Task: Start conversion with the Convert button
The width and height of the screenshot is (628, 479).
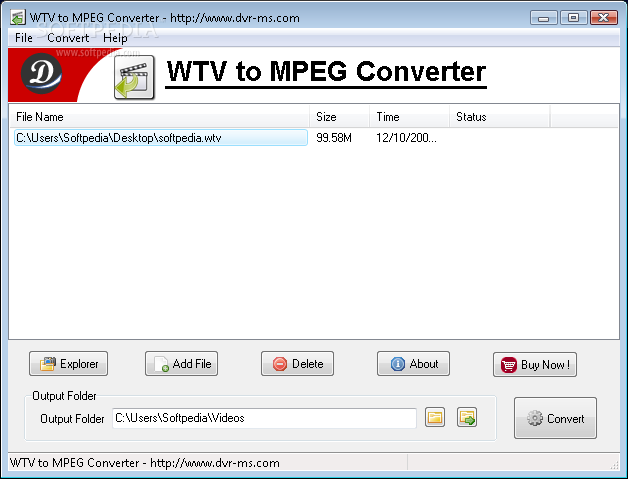Action: 556,418
